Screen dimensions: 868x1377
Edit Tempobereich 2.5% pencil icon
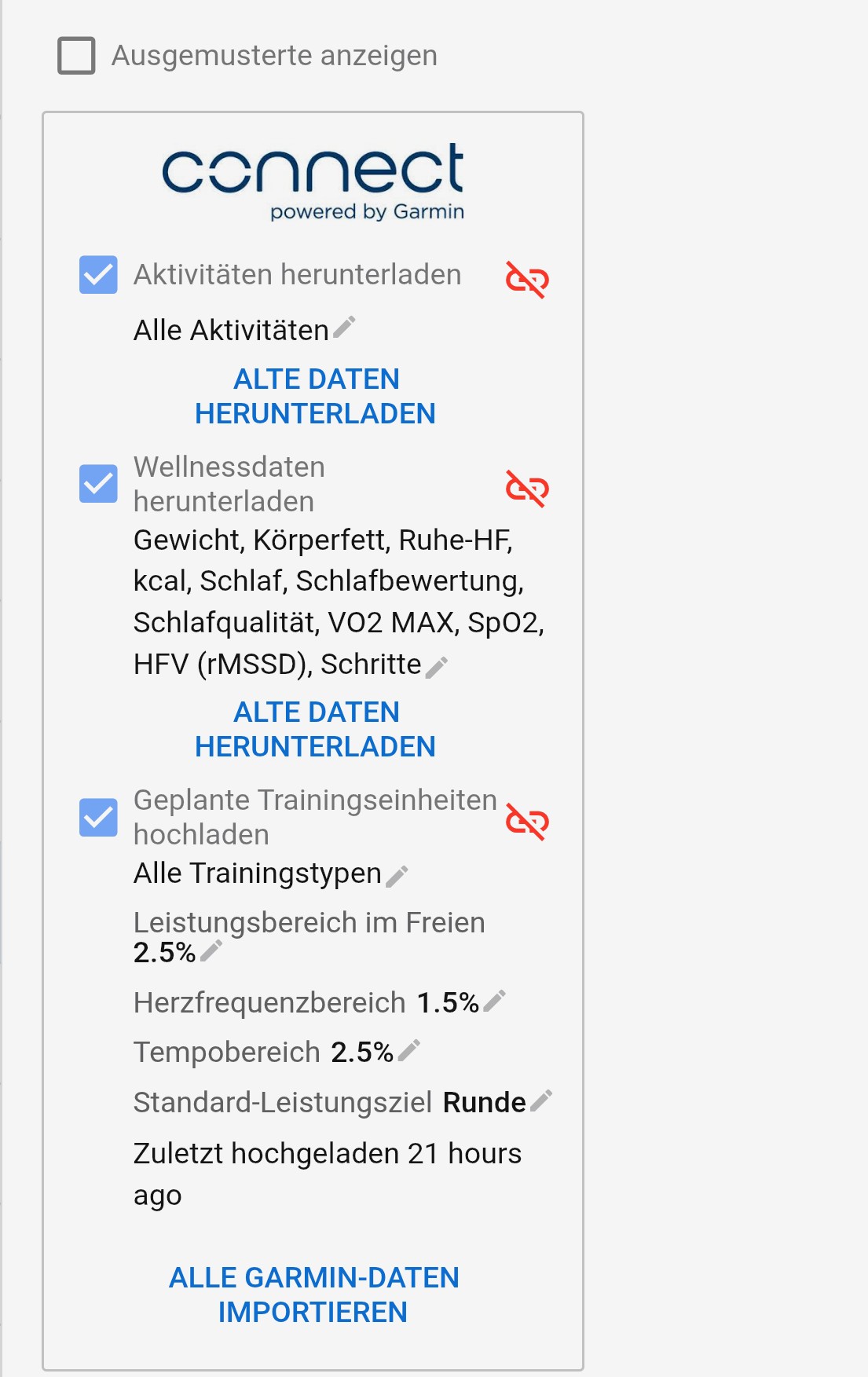click(409, 1050)
